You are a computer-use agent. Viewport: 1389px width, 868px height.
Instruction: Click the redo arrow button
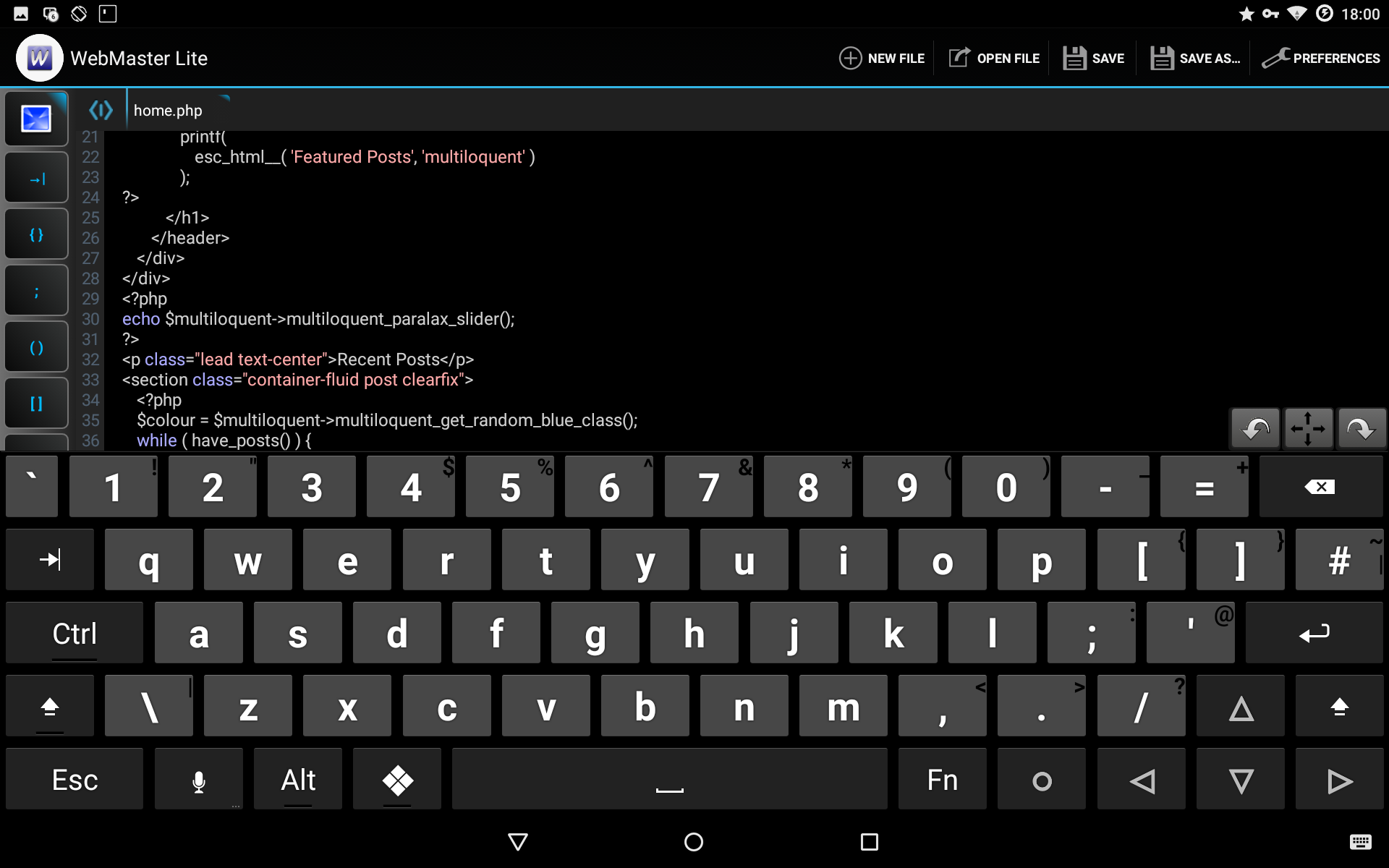pyautogui.click(x=1361, y=428)
